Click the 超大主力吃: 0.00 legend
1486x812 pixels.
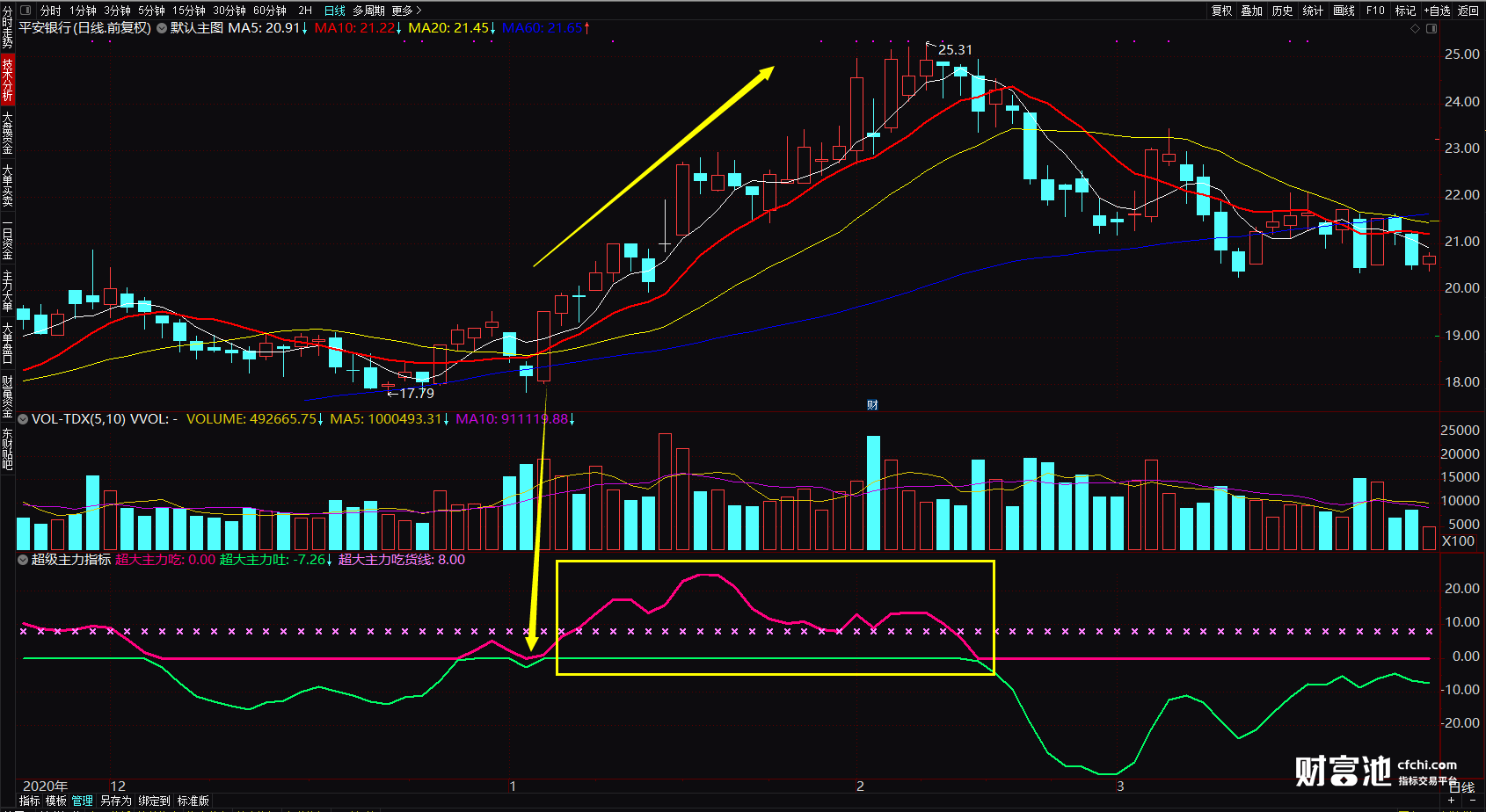(165, 560)
